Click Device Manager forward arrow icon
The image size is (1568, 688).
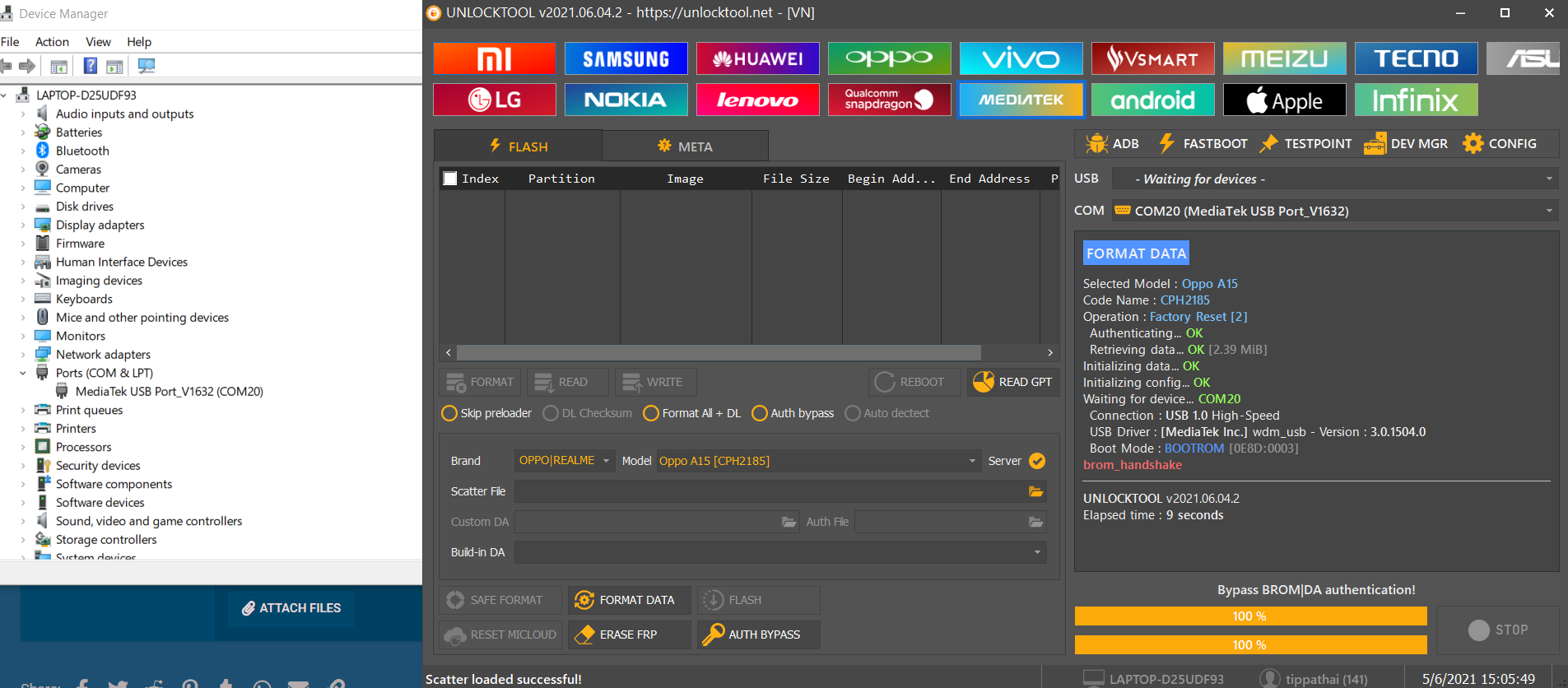pyautogui.click(x=27, y=66)
